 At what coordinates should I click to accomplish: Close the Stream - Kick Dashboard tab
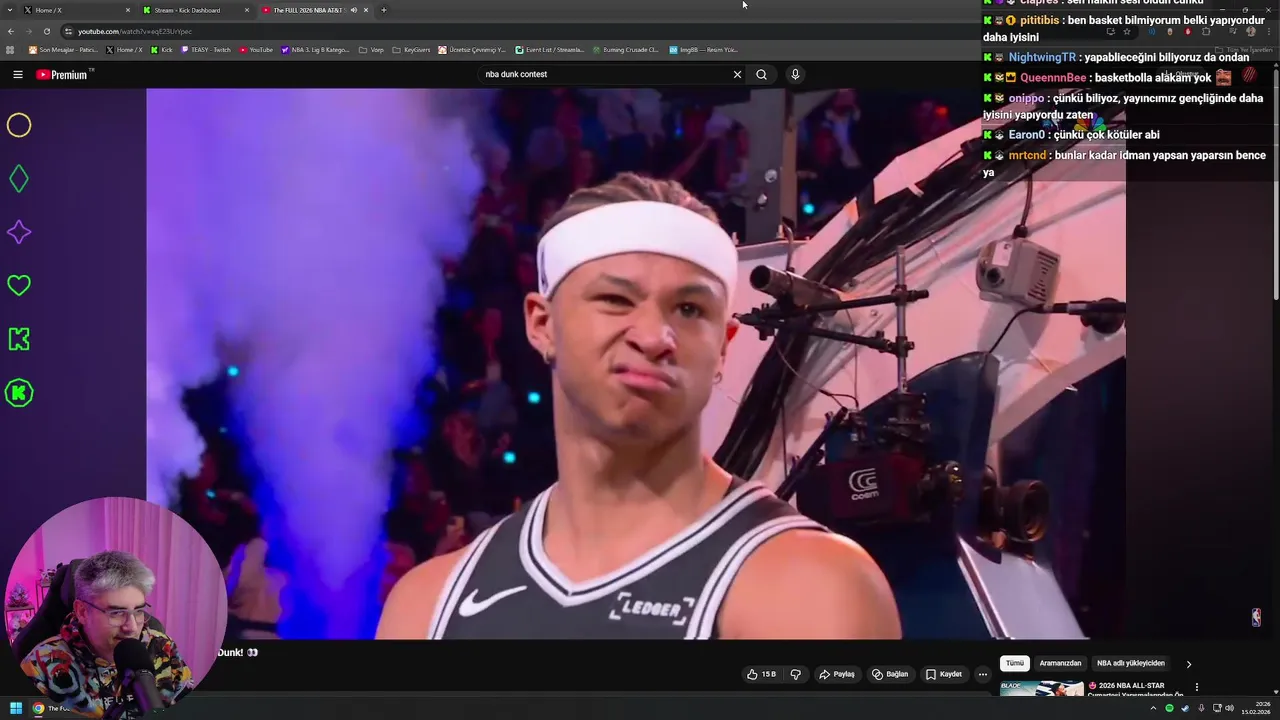point(247,10)
